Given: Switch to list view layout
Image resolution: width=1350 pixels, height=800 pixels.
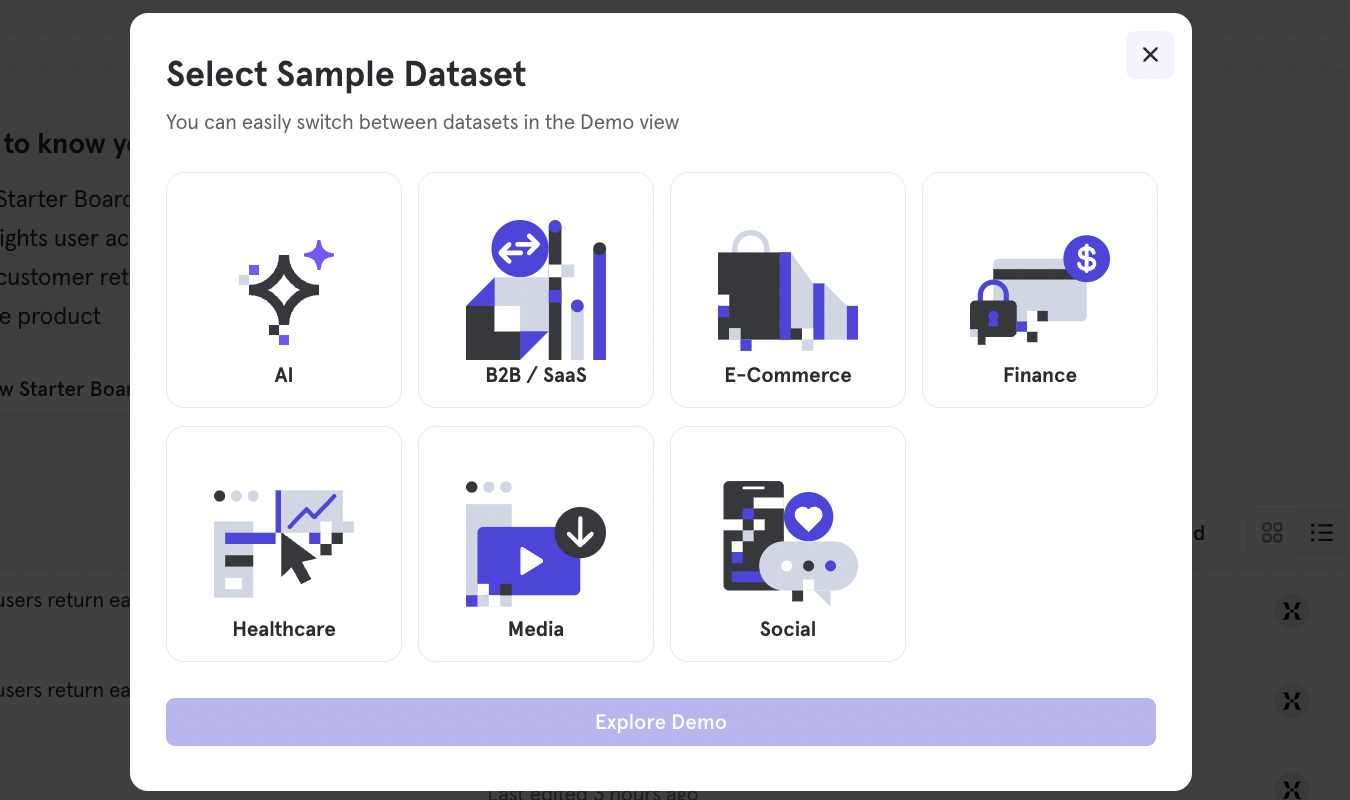Looking at the screenshot, I should click(x=1322, y=533).
